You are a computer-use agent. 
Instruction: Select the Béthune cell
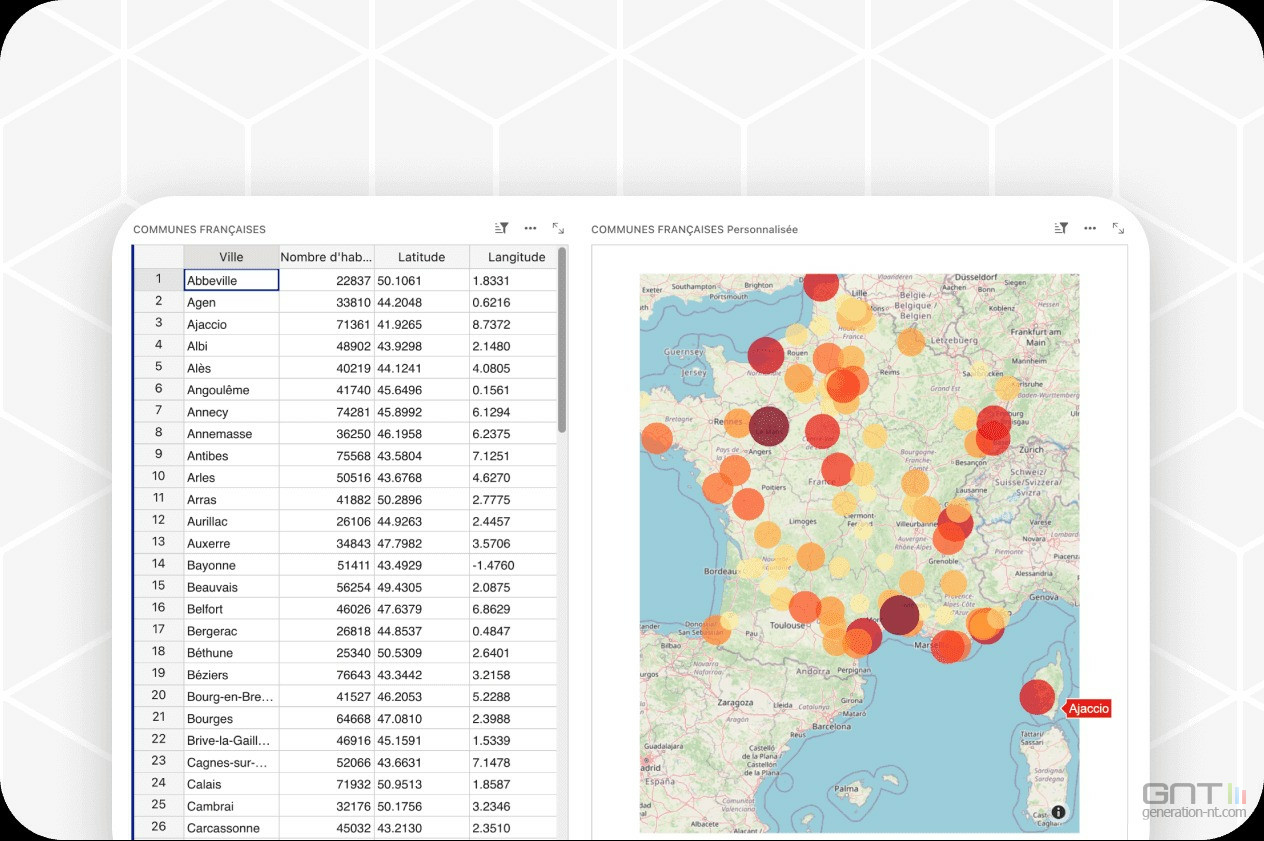pos(231,653)
